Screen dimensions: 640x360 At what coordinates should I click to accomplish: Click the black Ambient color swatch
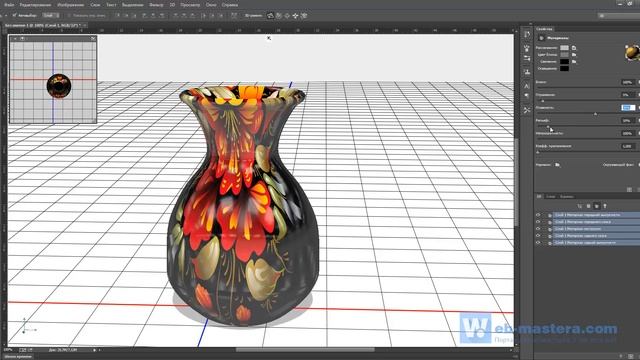click(564, 69)
